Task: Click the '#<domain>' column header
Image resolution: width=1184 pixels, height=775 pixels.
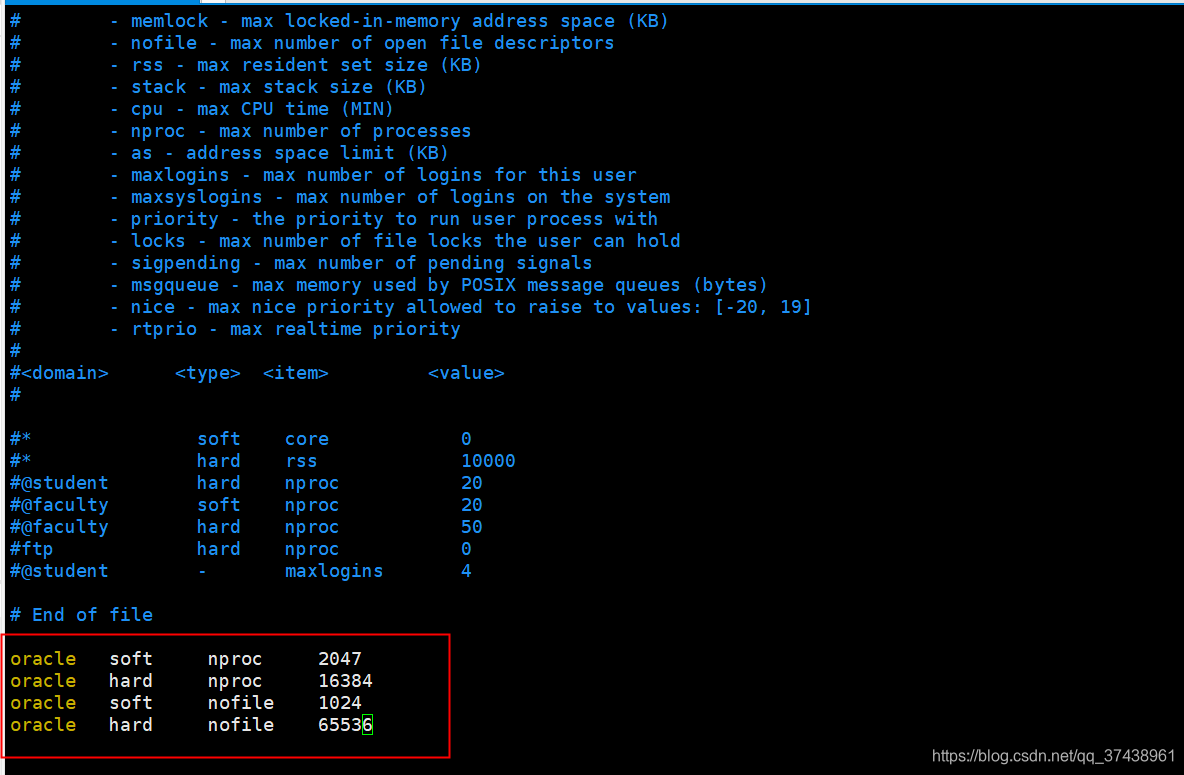Action: [x=60, y=373]
